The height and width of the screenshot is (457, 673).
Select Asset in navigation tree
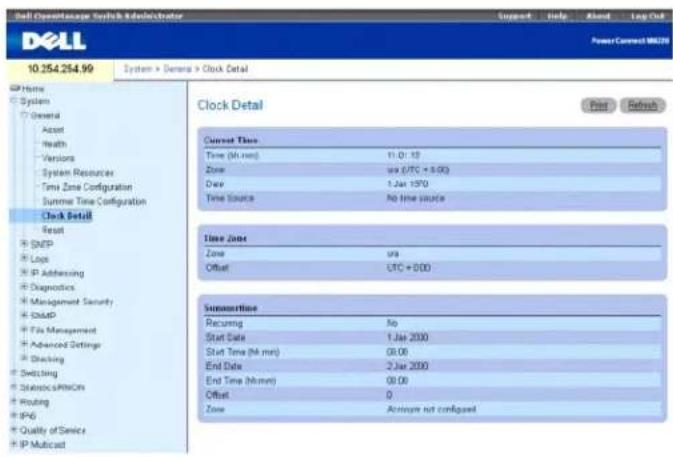53,130
